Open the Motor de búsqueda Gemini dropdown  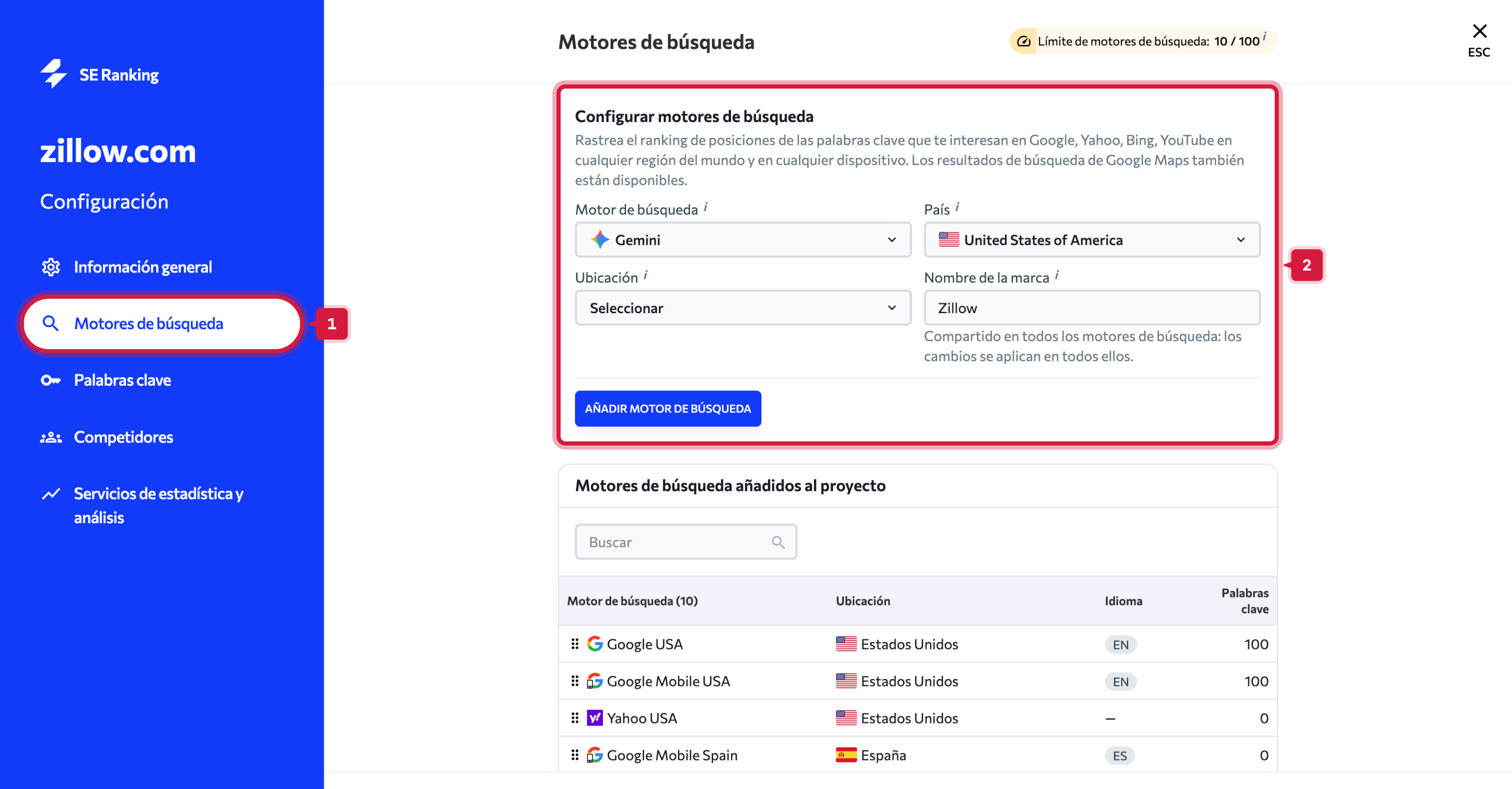pos(742,239)
